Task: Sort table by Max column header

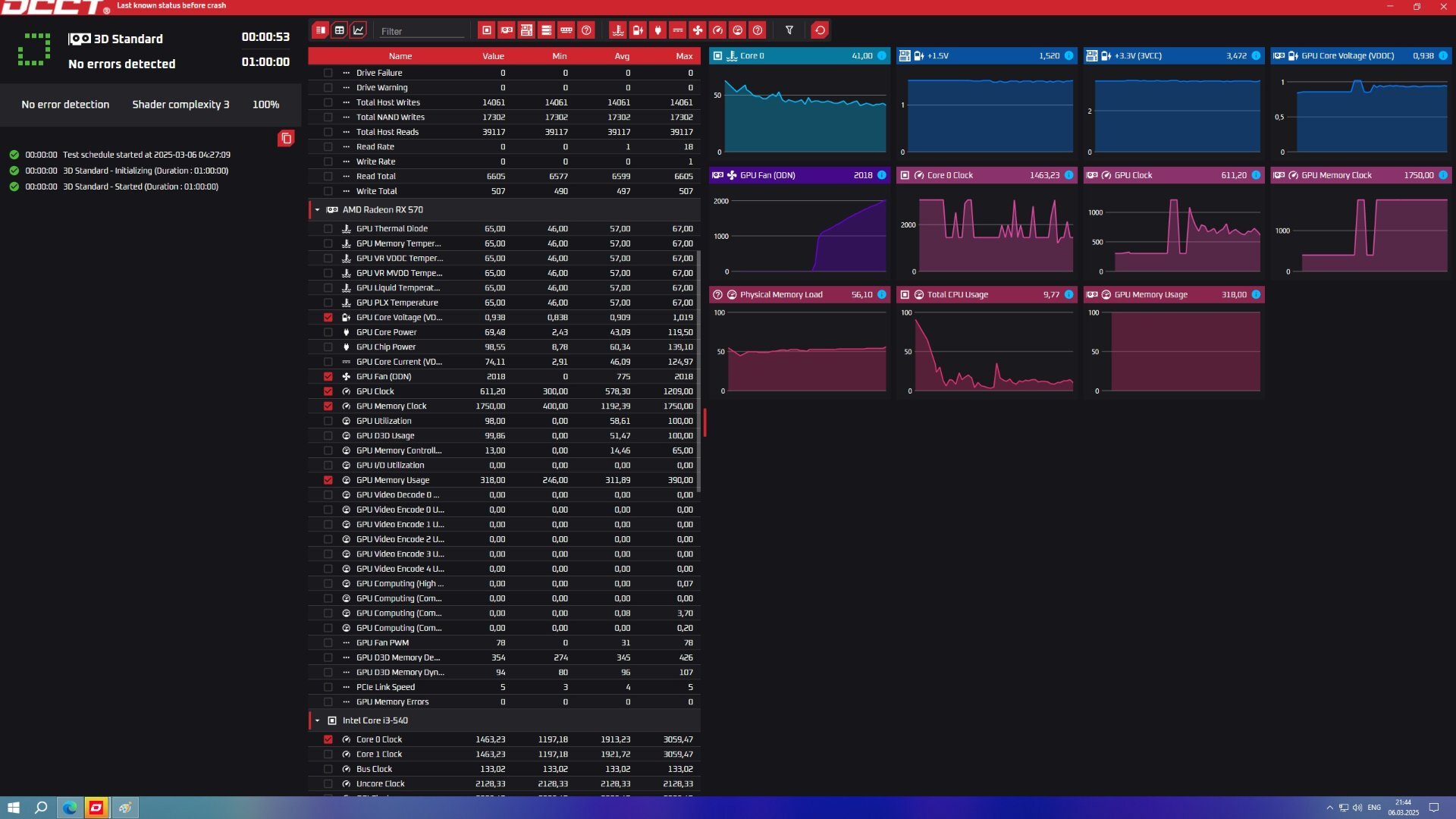Action: coord(684,56)
